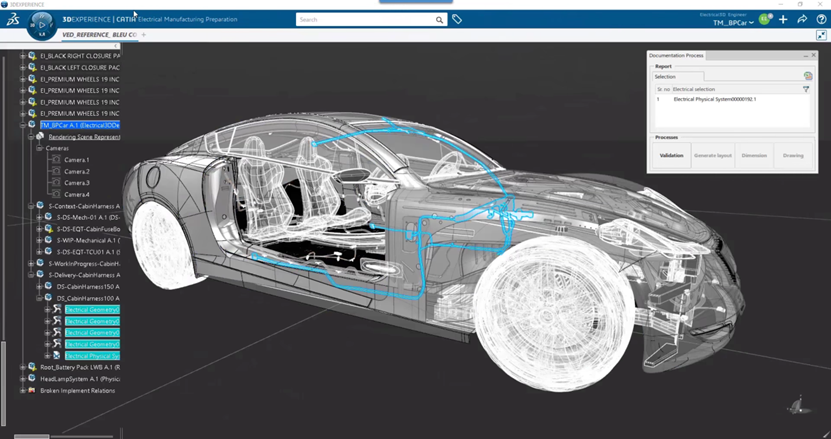Expand EI_BLACK LEFT CLOSURE PAC node
This screenshot has width=831, height=439.
point(23,67)
